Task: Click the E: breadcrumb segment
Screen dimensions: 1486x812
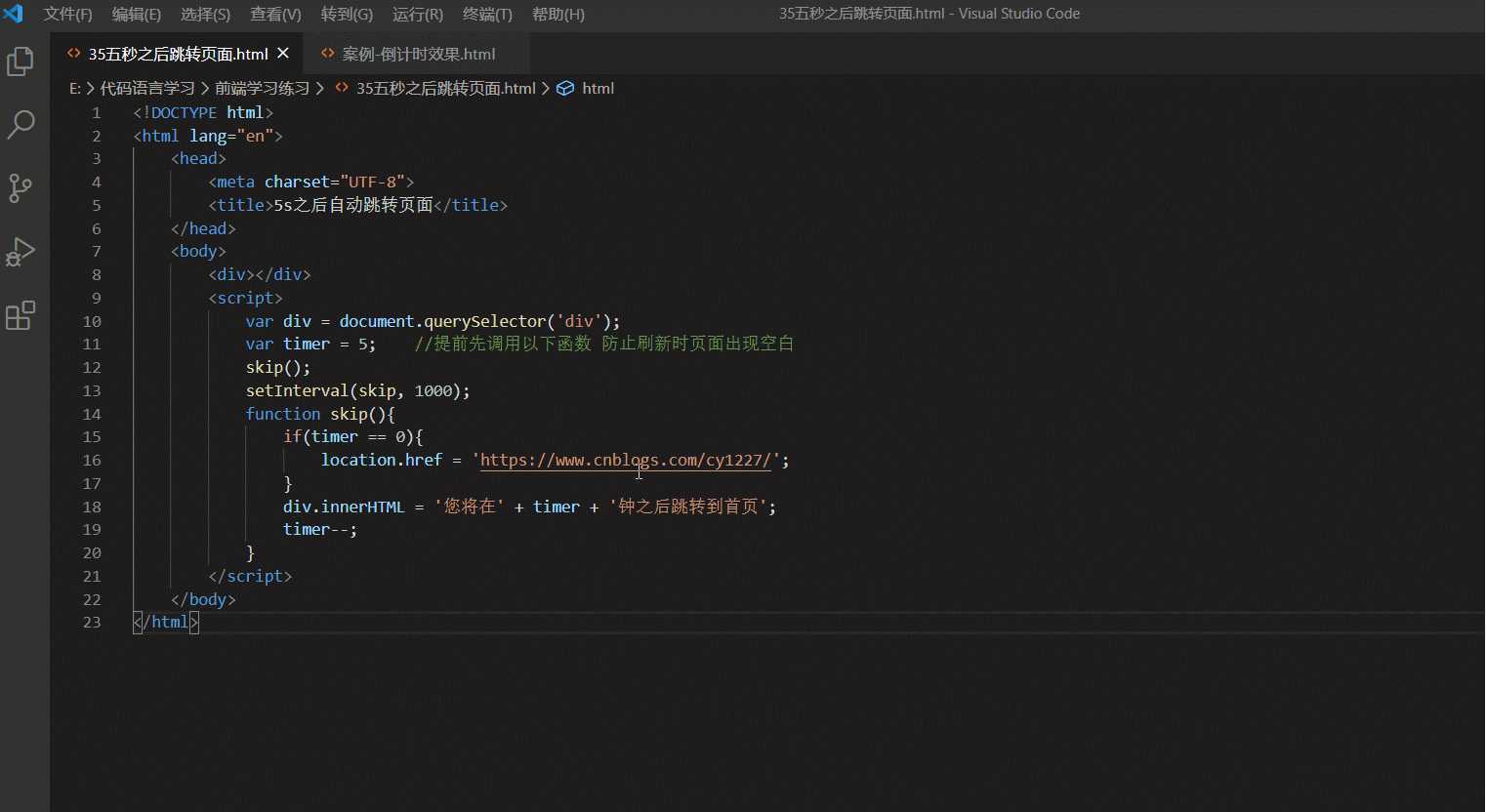Action: tap(75, 88)
